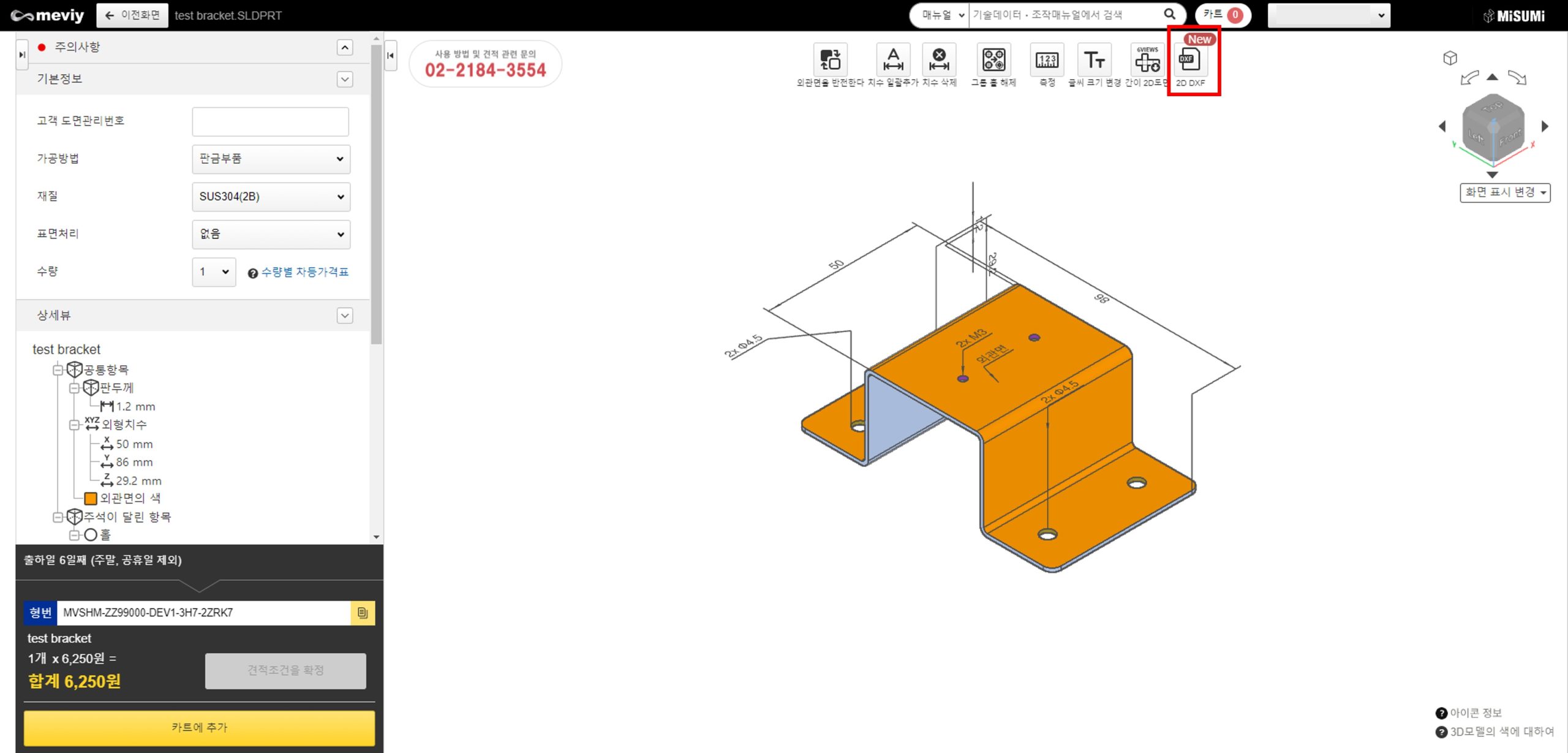
Task: Open the 재질 SUS304(2B) dropdown
Action: click(271, 197)
